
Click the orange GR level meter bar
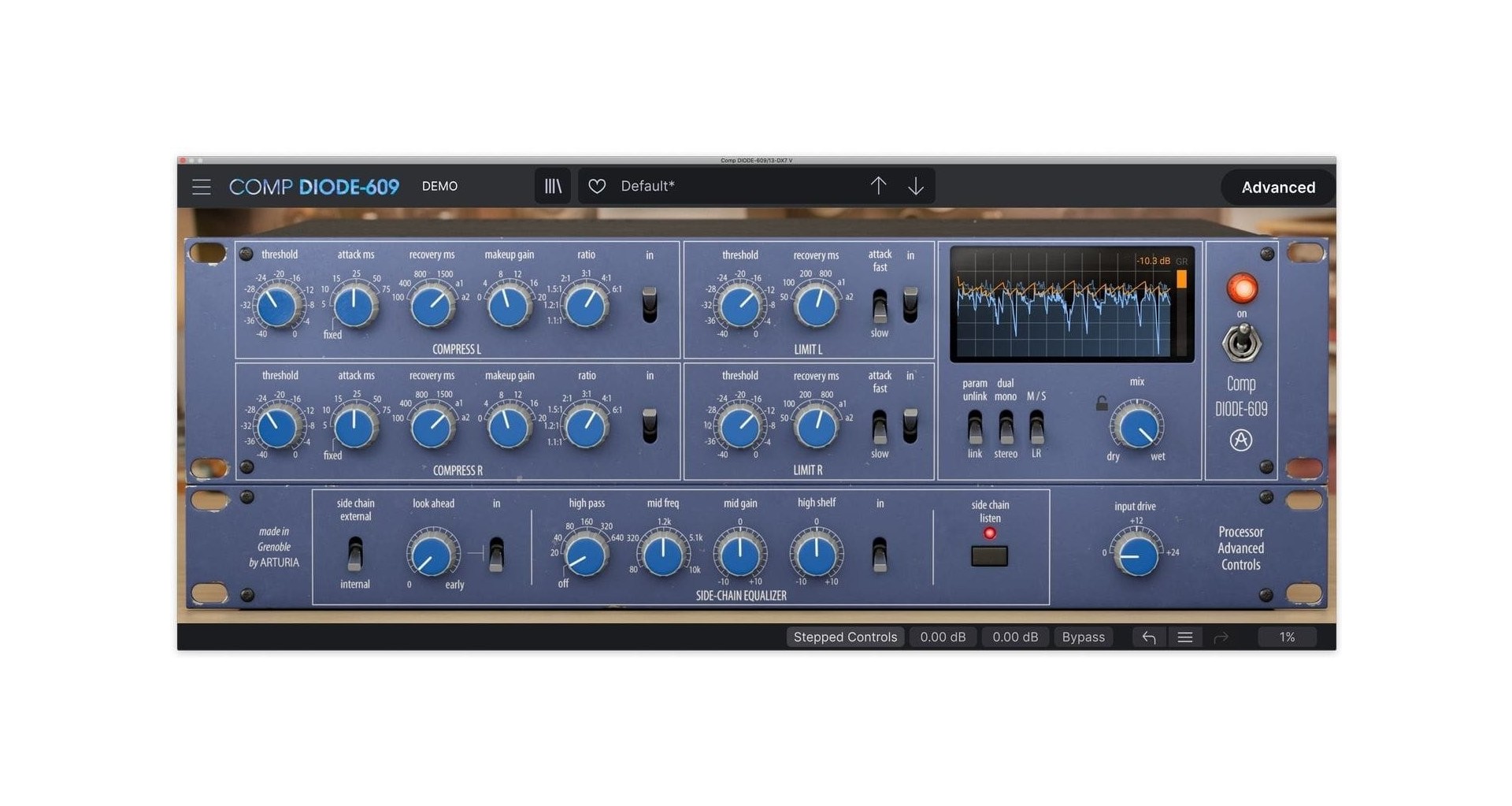(x=1181, y=279)
